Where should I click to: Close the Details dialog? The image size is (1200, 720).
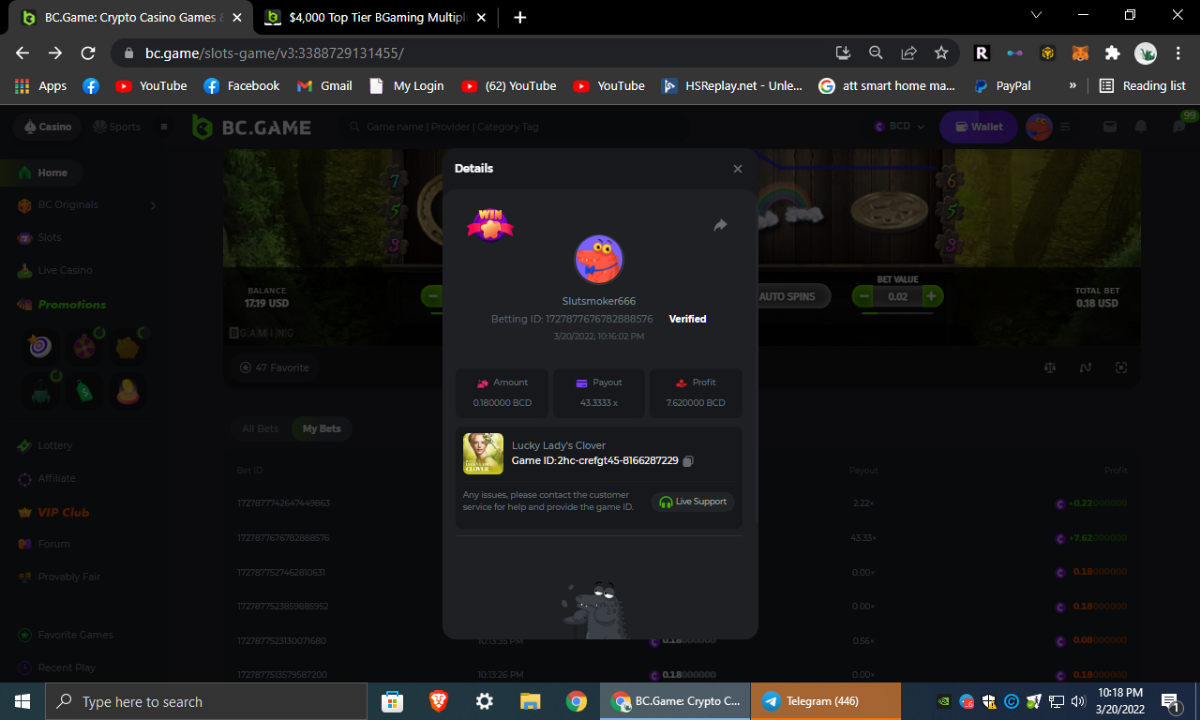tap(737, 169)
